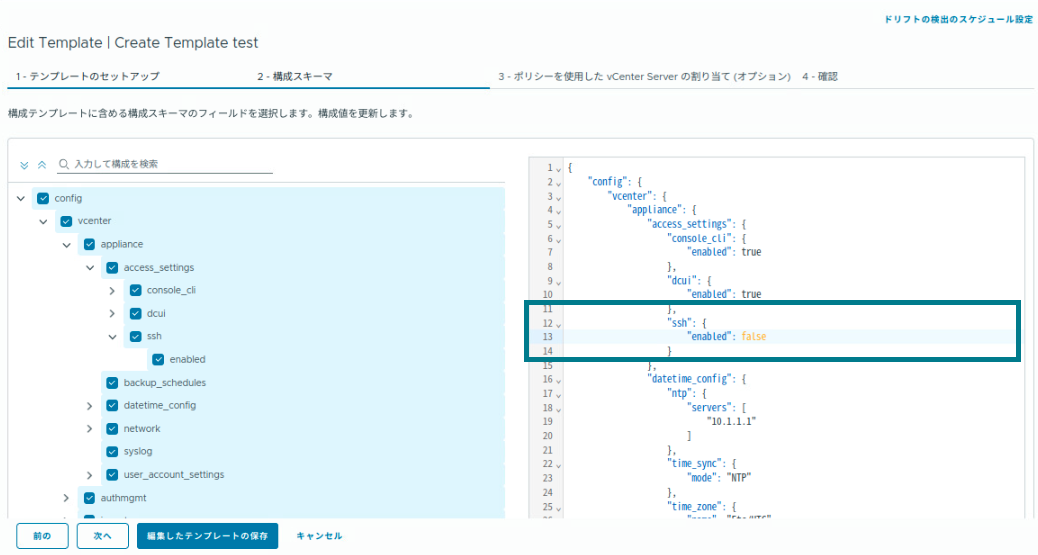Toggle the syslog checkbox
The image size is (1038, 555).
[x=112, y=452]
